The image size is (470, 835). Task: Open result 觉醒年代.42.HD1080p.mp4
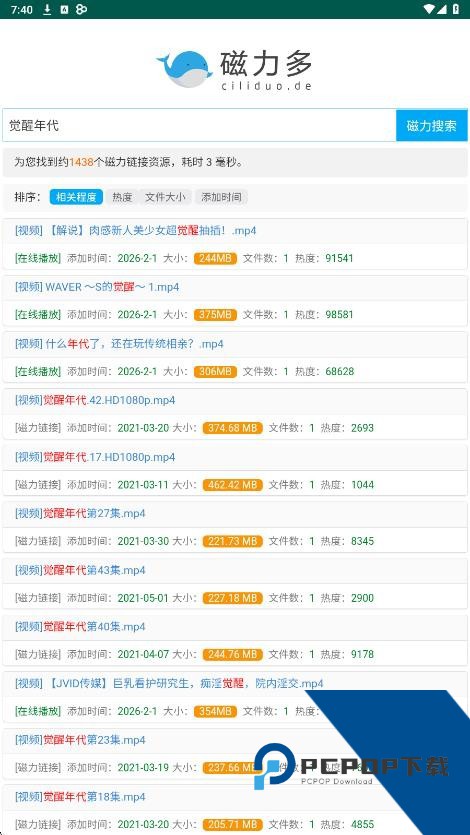point(95,400)
